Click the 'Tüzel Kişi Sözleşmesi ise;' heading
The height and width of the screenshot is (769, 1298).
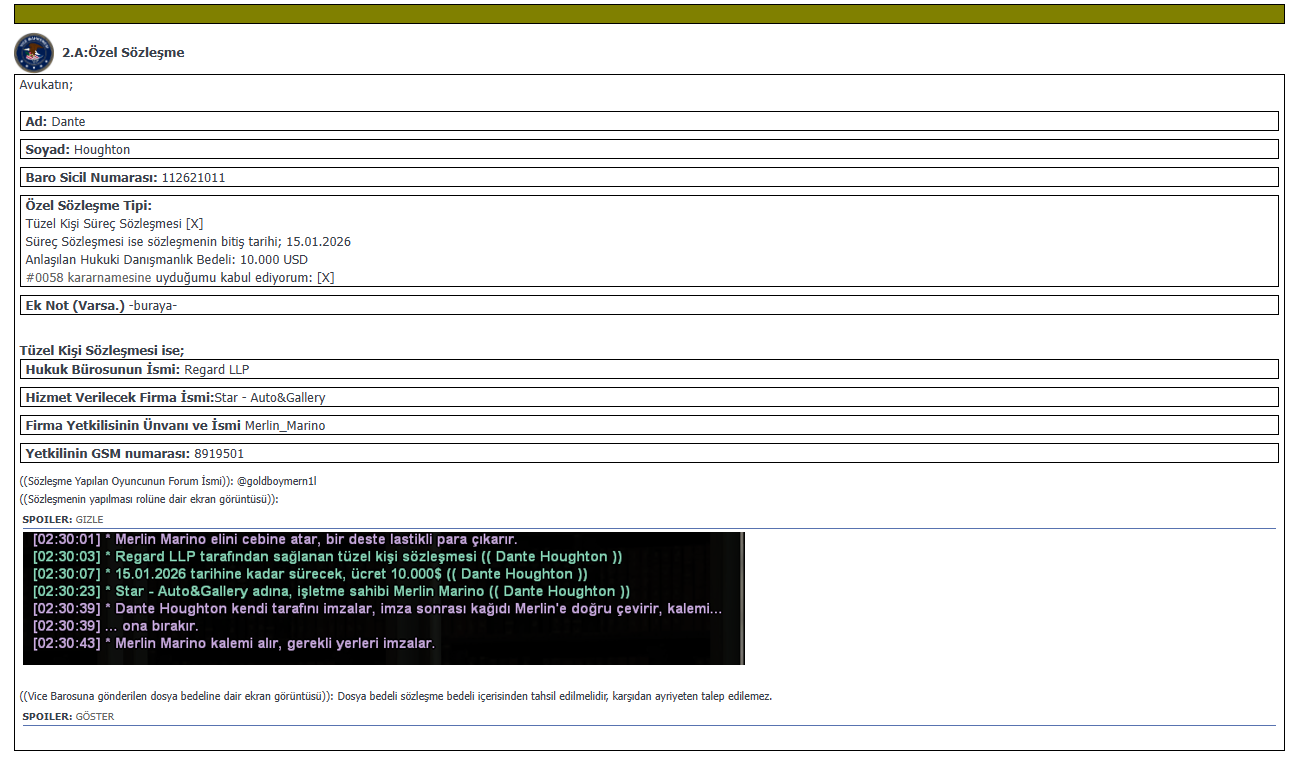point(102,351)
